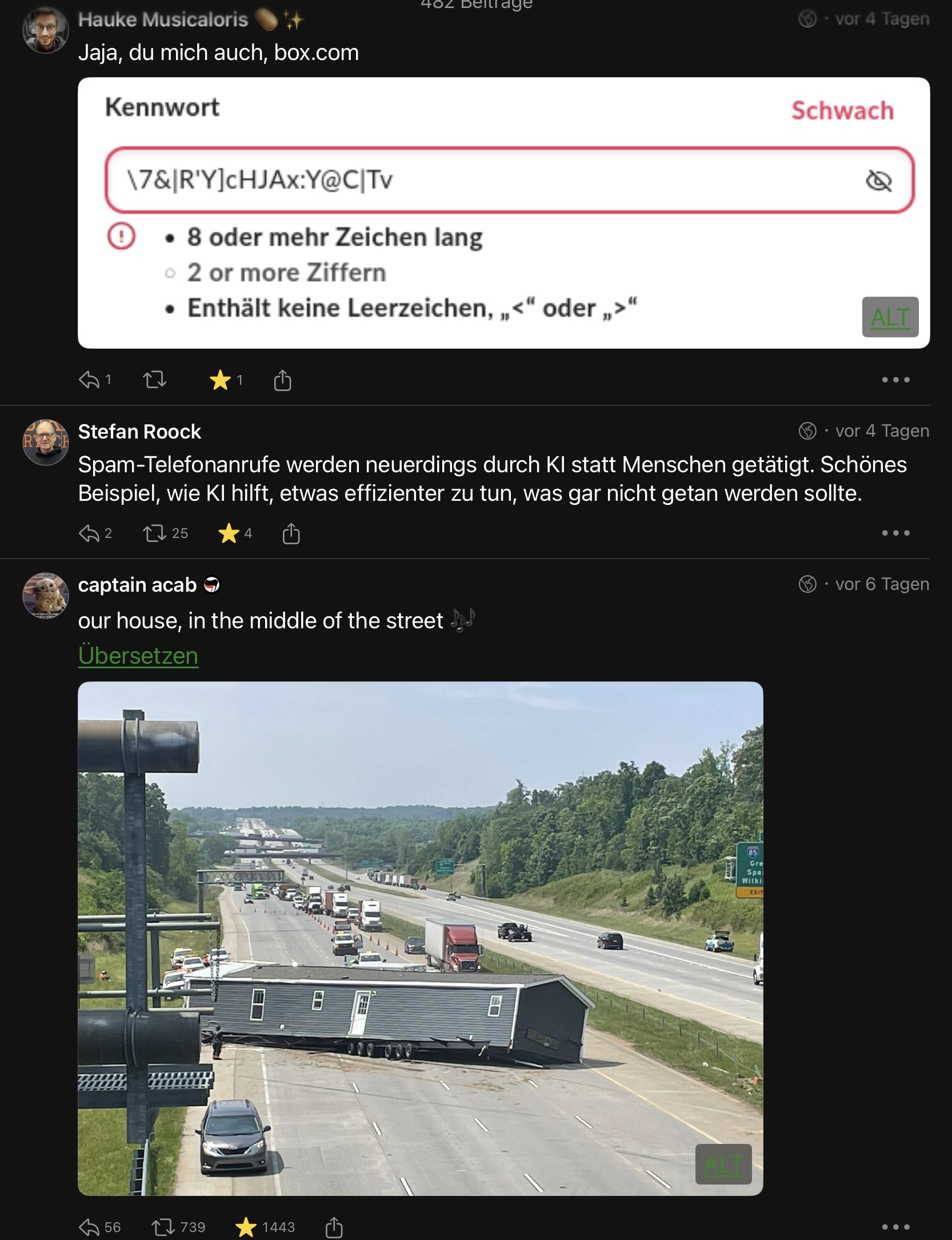952x1240 pixels.
Task: Boost Stefan Roock's post with 25 boosts
Action: coord(154,533)
